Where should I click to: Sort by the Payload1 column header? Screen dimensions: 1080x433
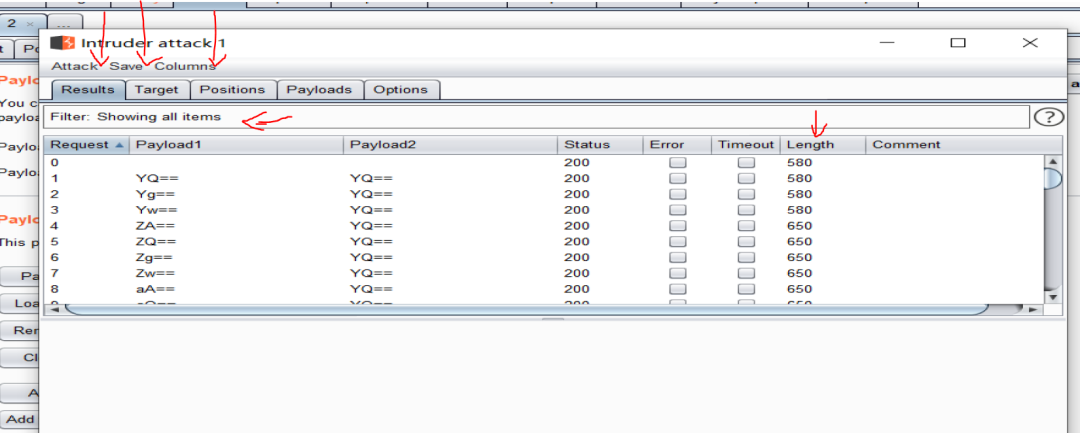point(236,145)
